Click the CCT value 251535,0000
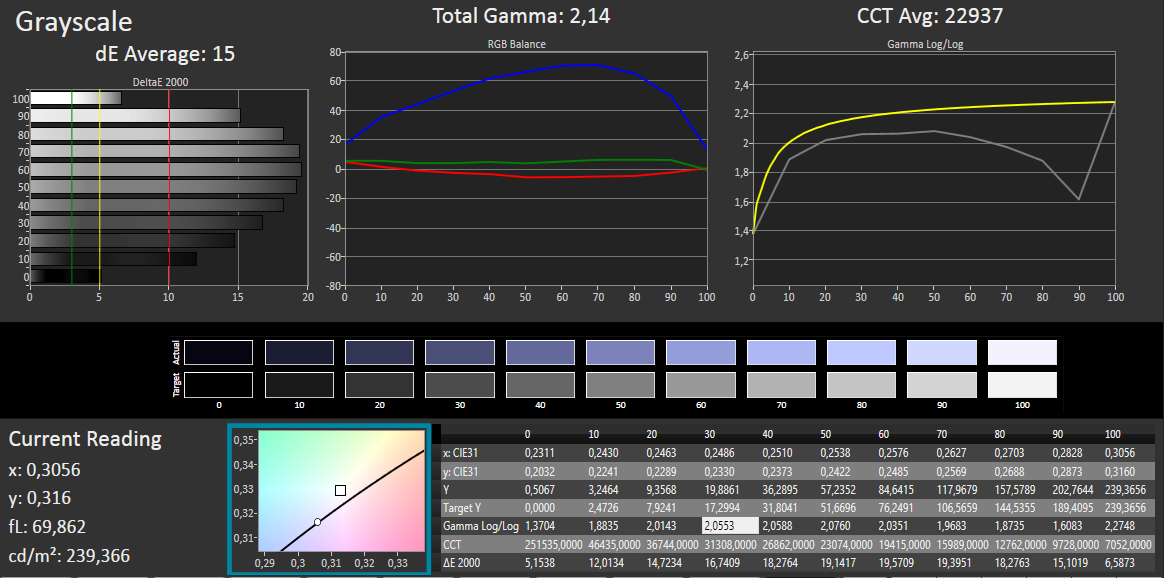The image size is (1164, 578). pos(558,545)
